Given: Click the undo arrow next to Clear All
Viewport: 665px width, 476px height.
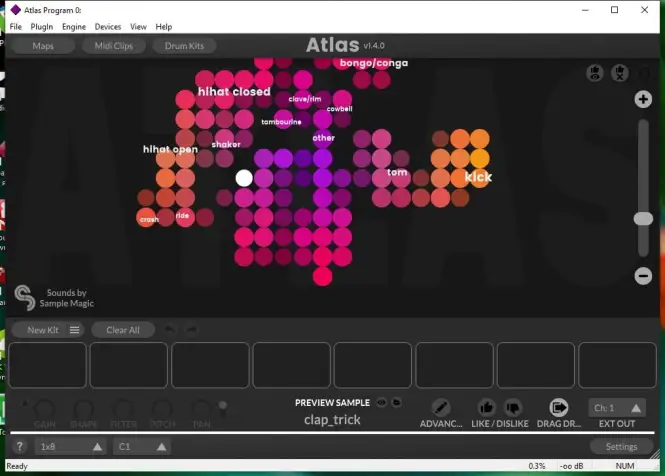Looking at the screenshot, I should 169,330.
